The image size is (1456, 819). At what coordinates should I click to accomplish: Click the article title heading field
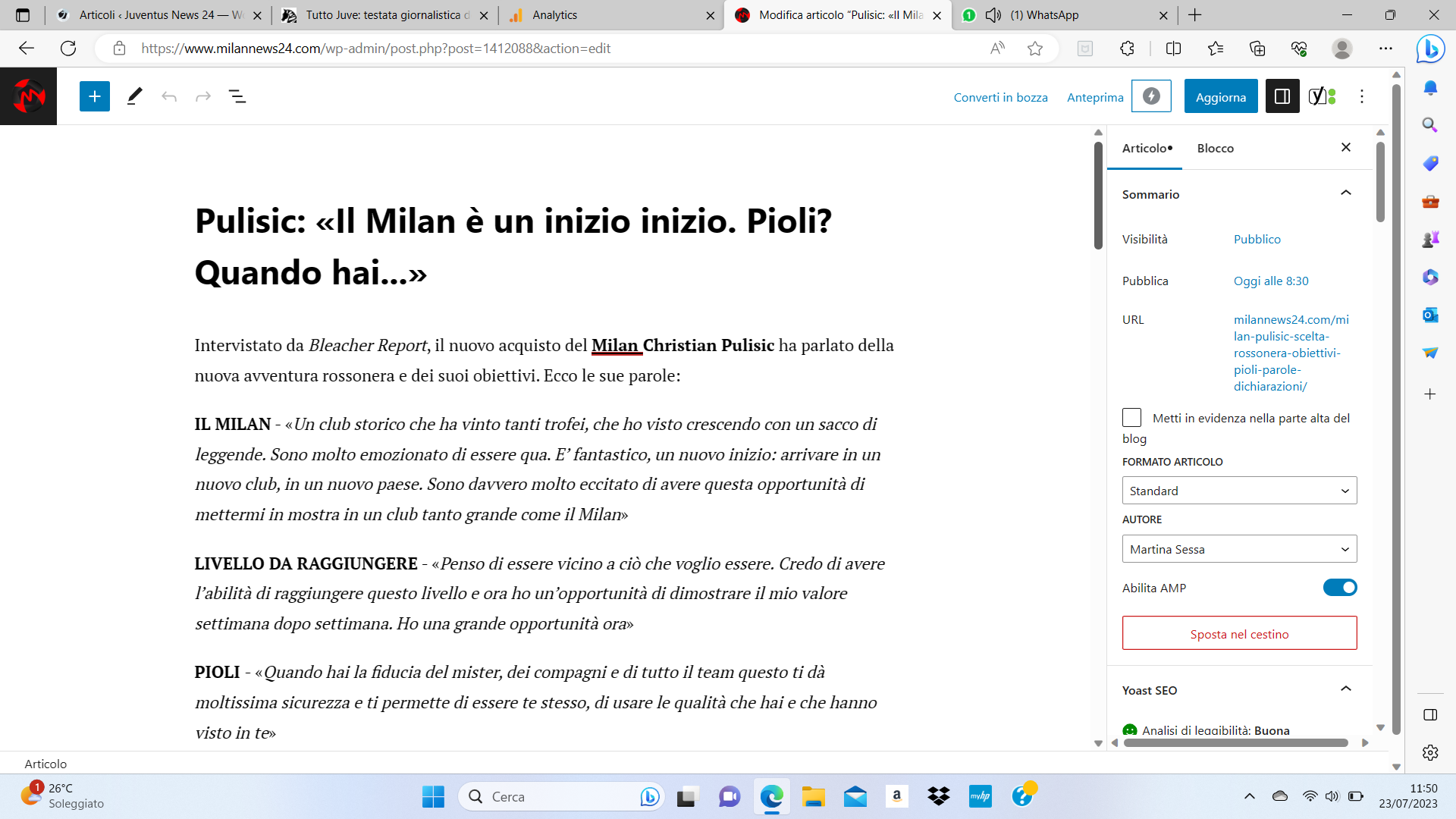(x=544, y=246)
